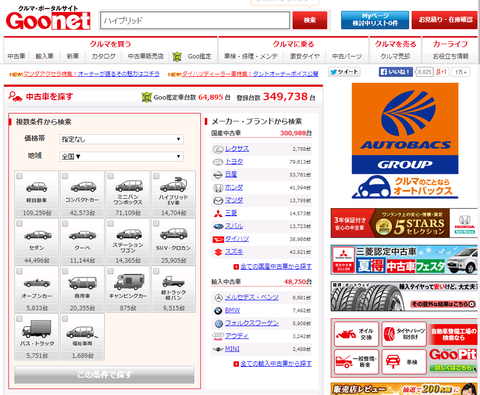Click the Lexus brand logo icon
Image resolution: width=480 pixels, height=395 pixels.
point(218,149)
